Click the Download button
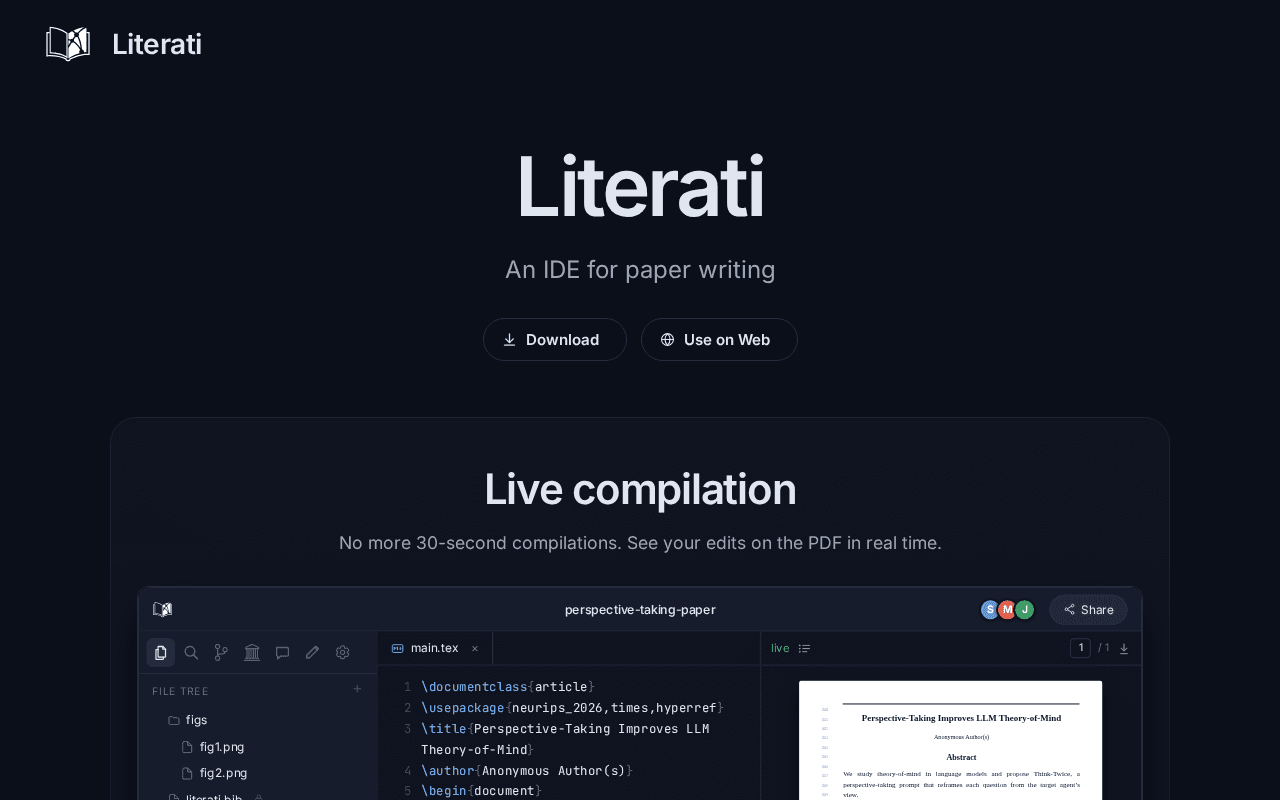 click(555, 339)
